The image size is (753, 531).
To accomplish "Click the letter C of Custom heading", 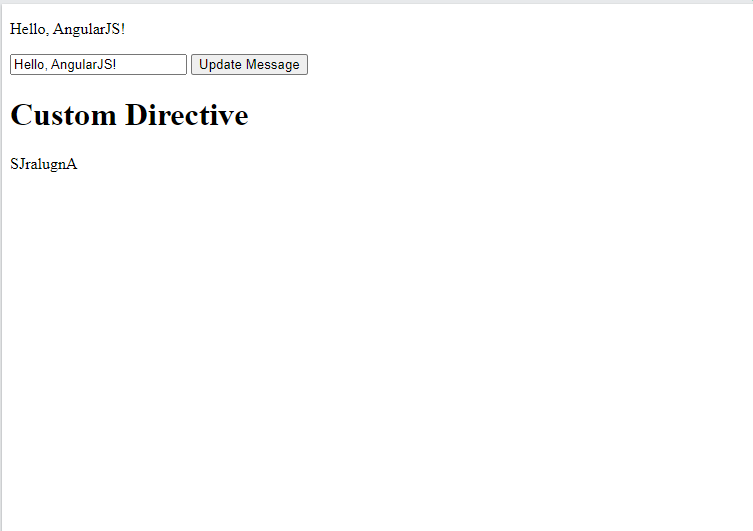I will (x=20, y=116).
